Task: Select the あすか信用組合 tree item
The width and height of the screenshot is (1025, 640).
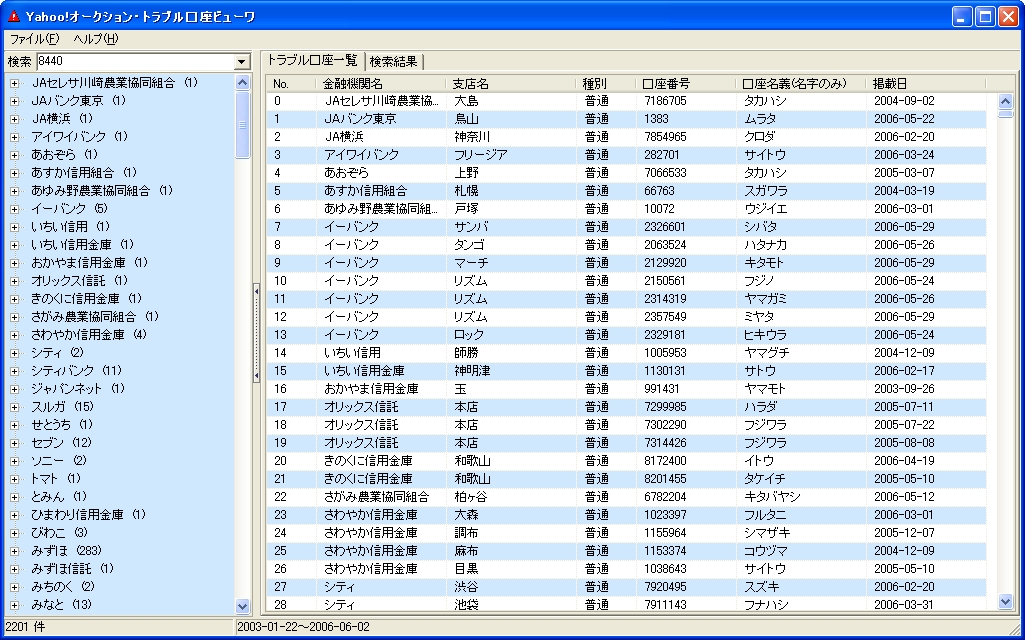Action: [x=84, y=173]
